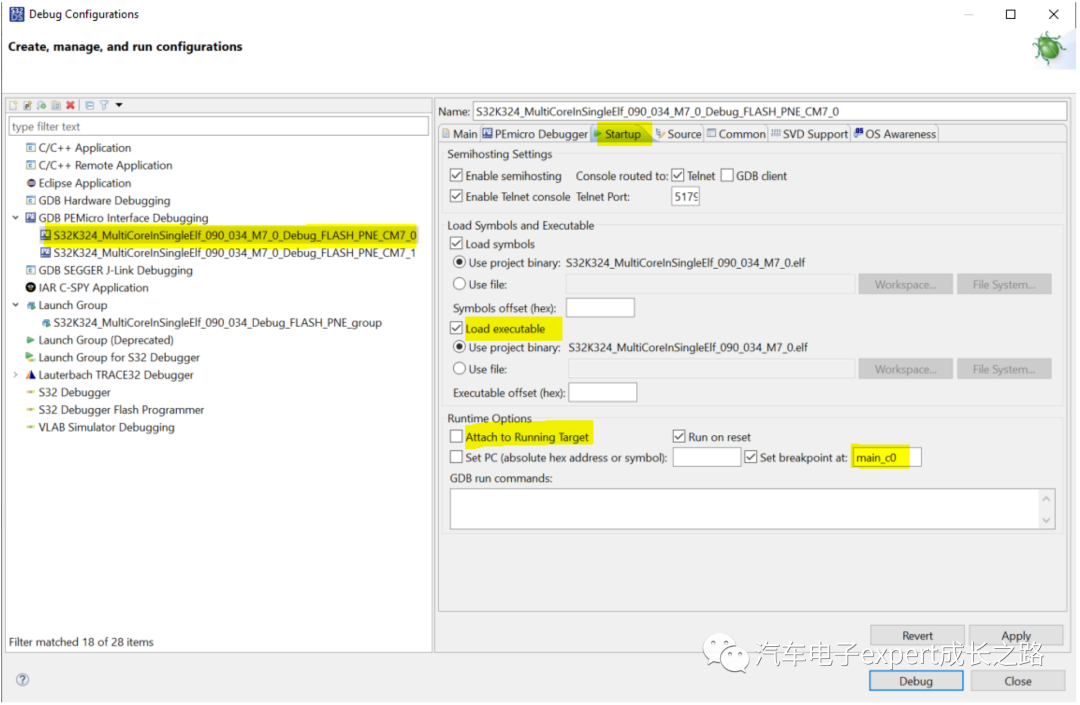Collapse all configuration tree items

90,105
